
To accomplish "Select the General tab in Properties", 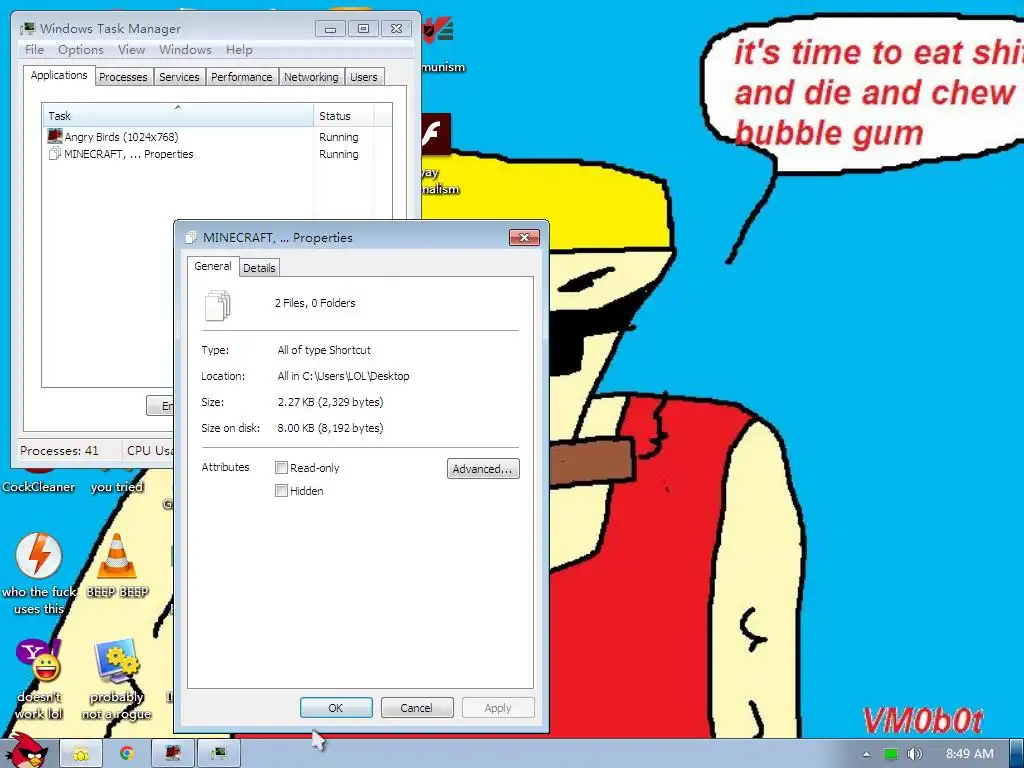I will click(x=213, y=266).
